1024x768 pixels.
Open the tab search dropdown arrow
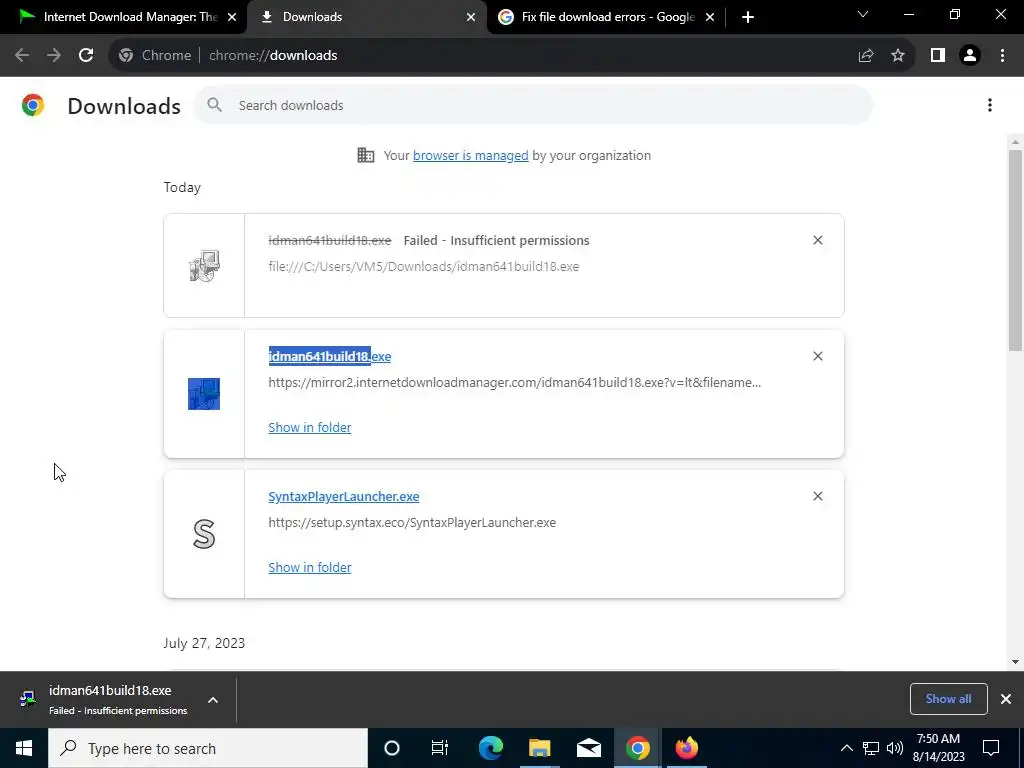coord(863,14)
